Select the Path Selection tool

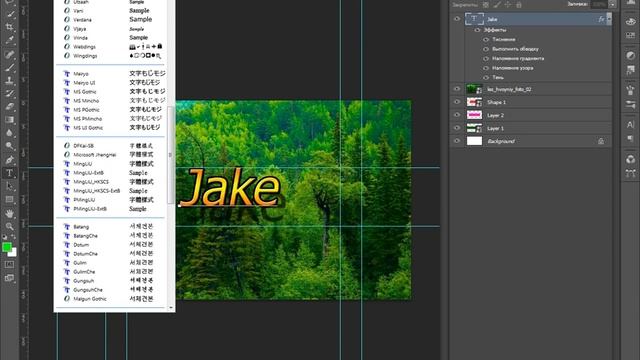click(x=10, y=187)
